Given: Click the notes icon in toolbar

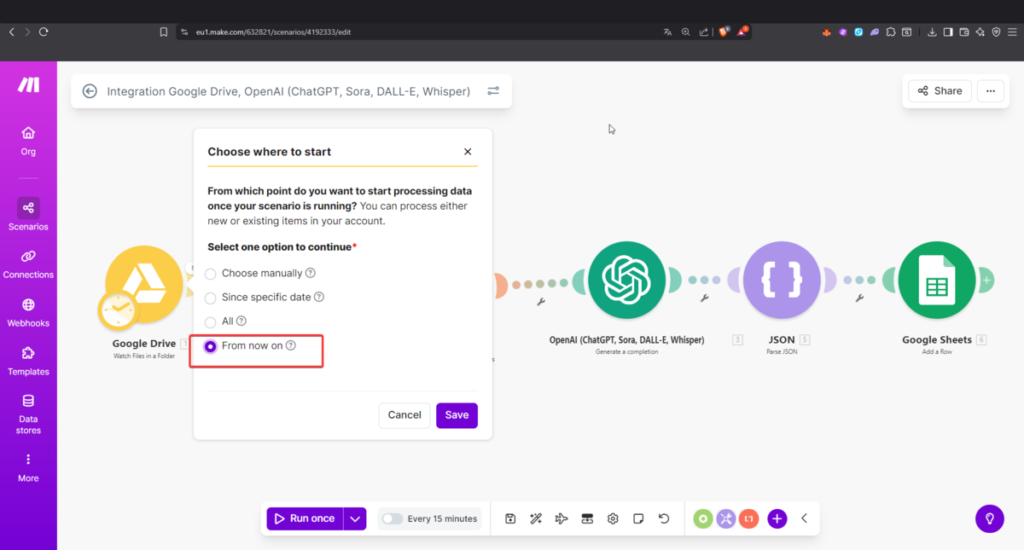Looking at the screenshot, I should tap(638, 519).
